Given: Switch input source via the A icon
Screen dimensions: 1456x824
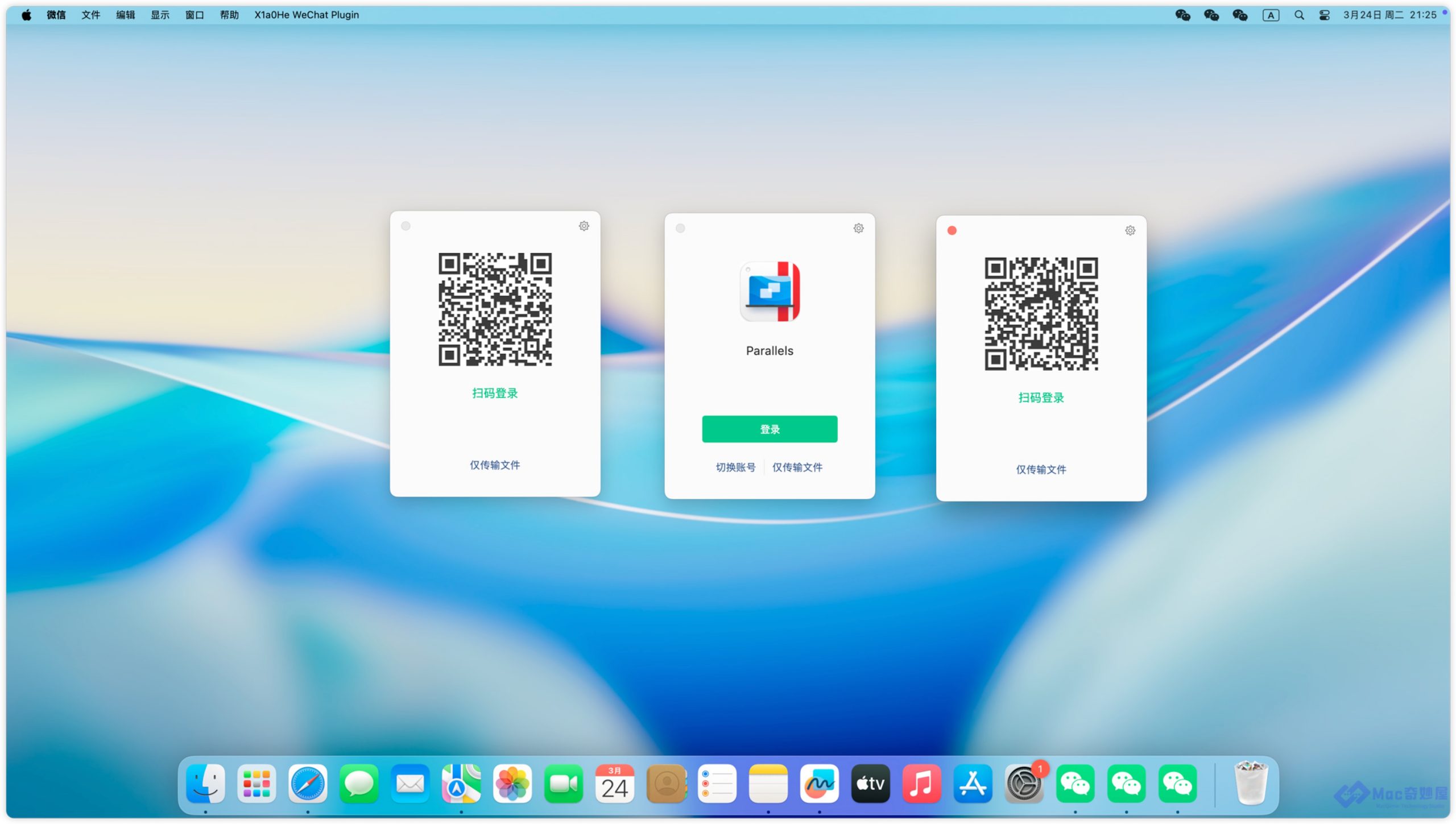Looking at the screenshot, I should point(1270,15).
